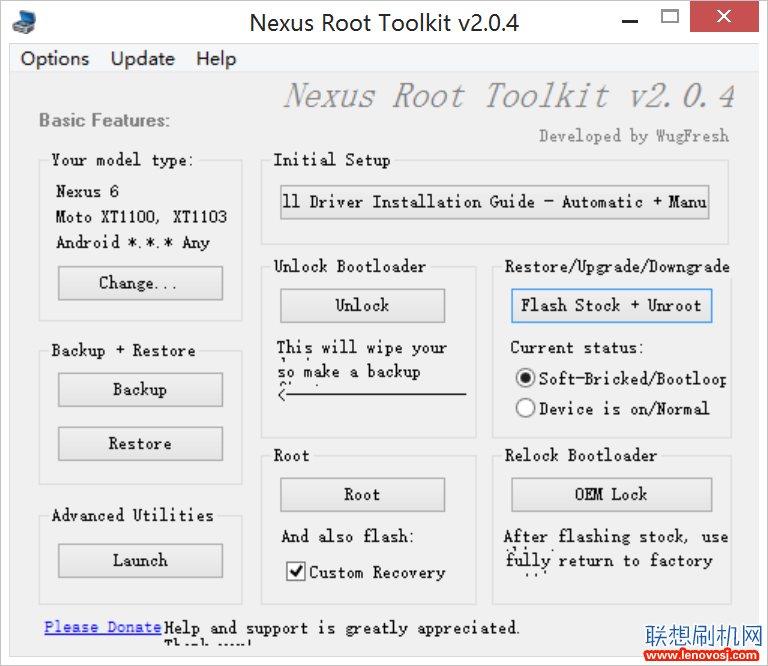Image resolution: width=768 pixels, height=666 pixels.
Task: Close the Nexus Root Toolkit window
Action: [x=724, y=17]
